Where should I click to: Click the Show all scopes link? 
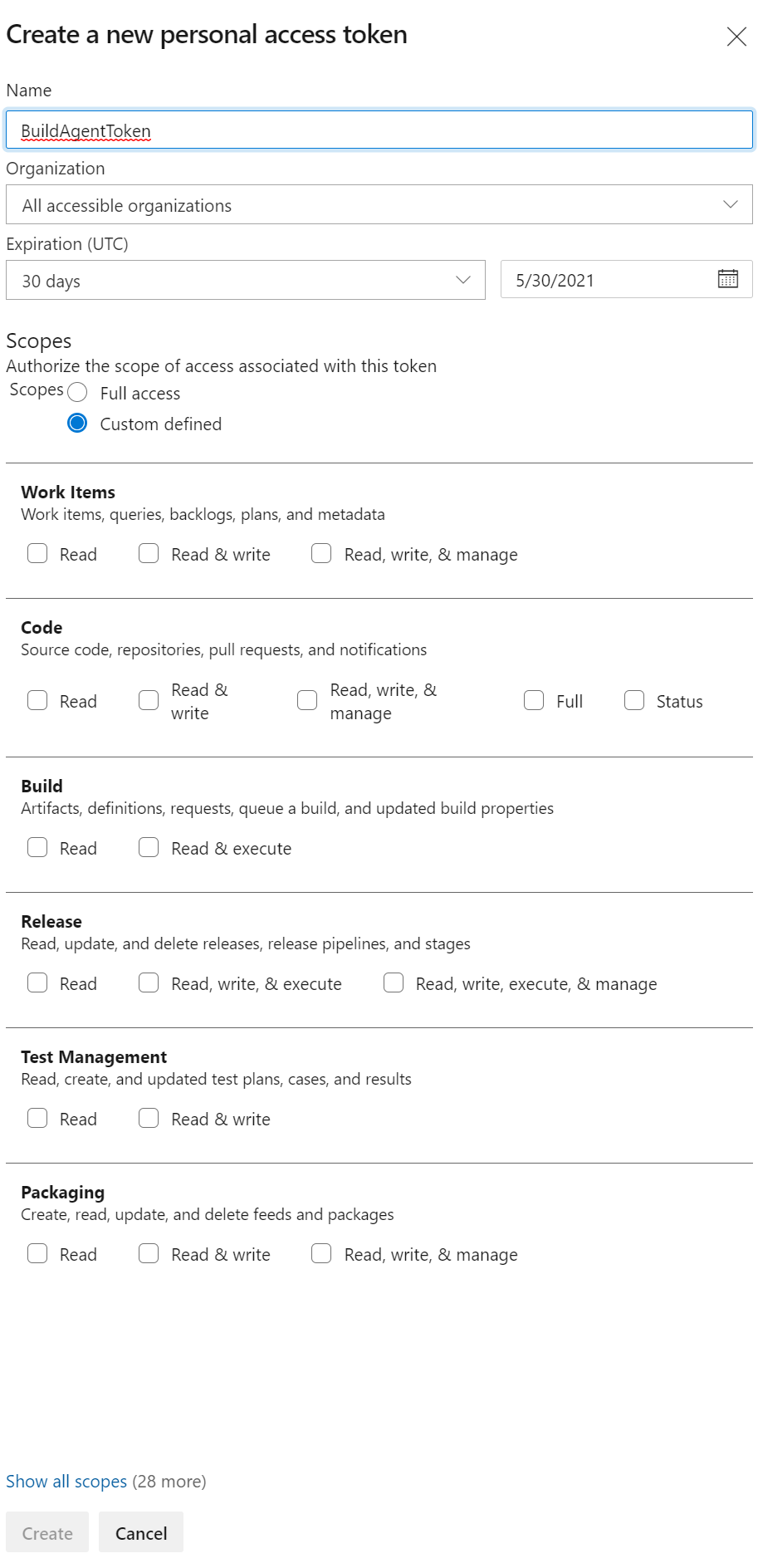click(66, 1482)
